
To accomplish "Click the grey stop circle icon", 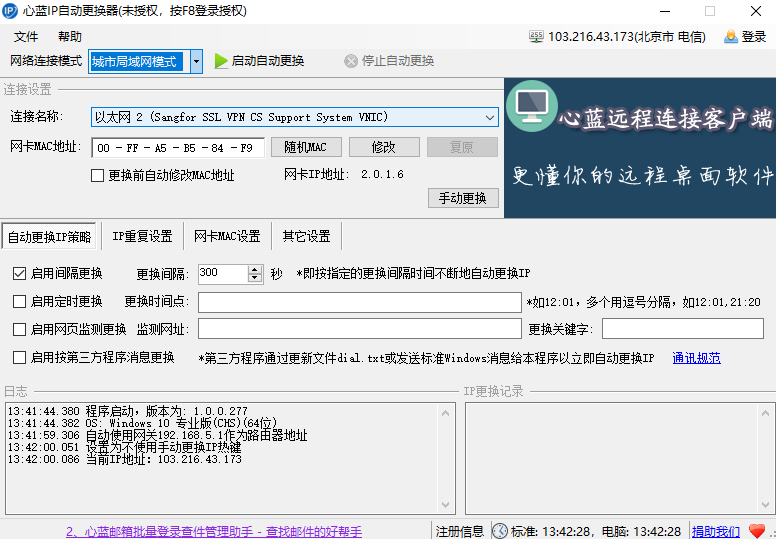I will (x=351, y=61).
